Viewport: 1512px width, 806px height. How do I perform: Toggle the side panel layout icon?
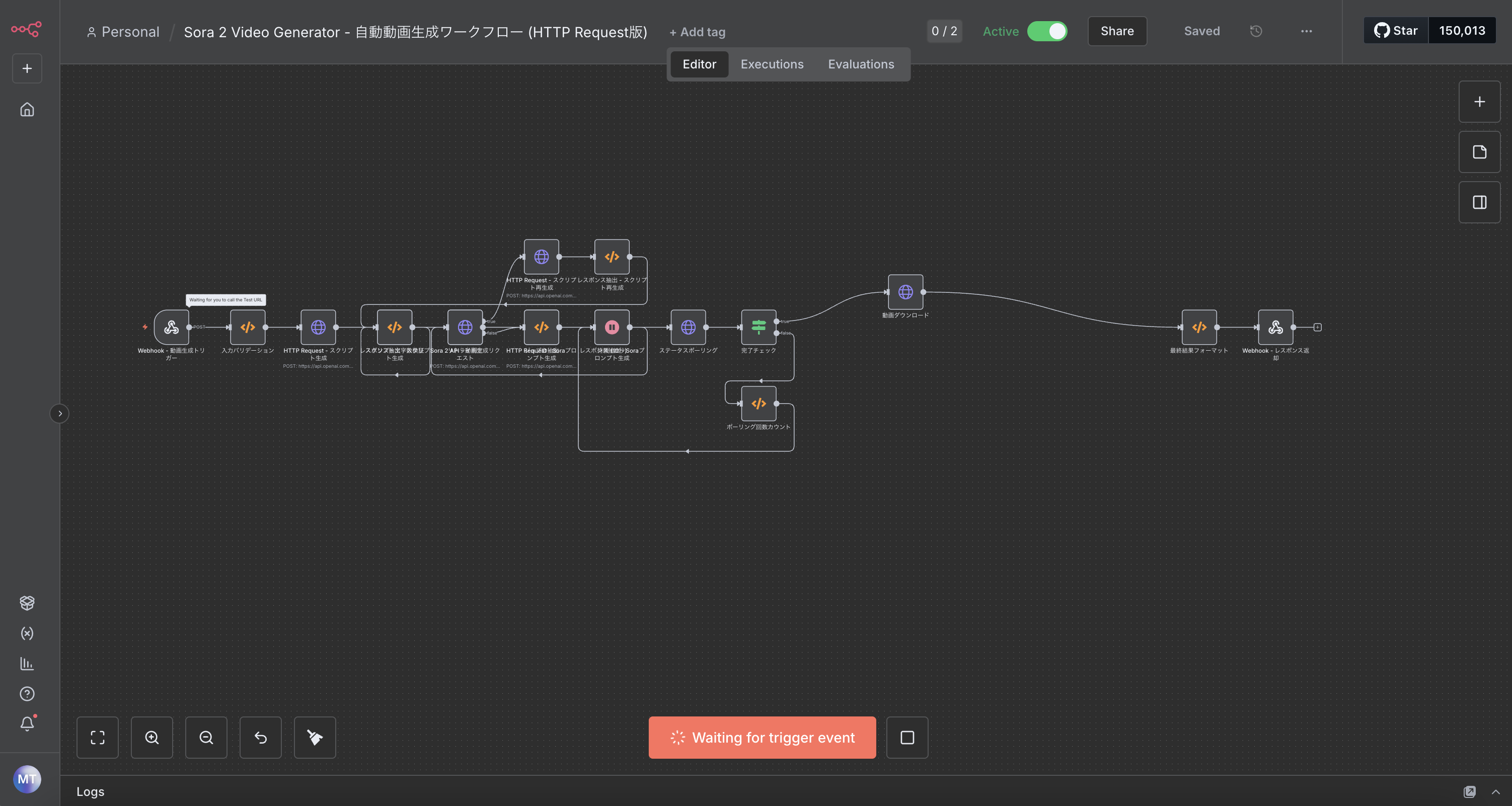pos(1479,202)
